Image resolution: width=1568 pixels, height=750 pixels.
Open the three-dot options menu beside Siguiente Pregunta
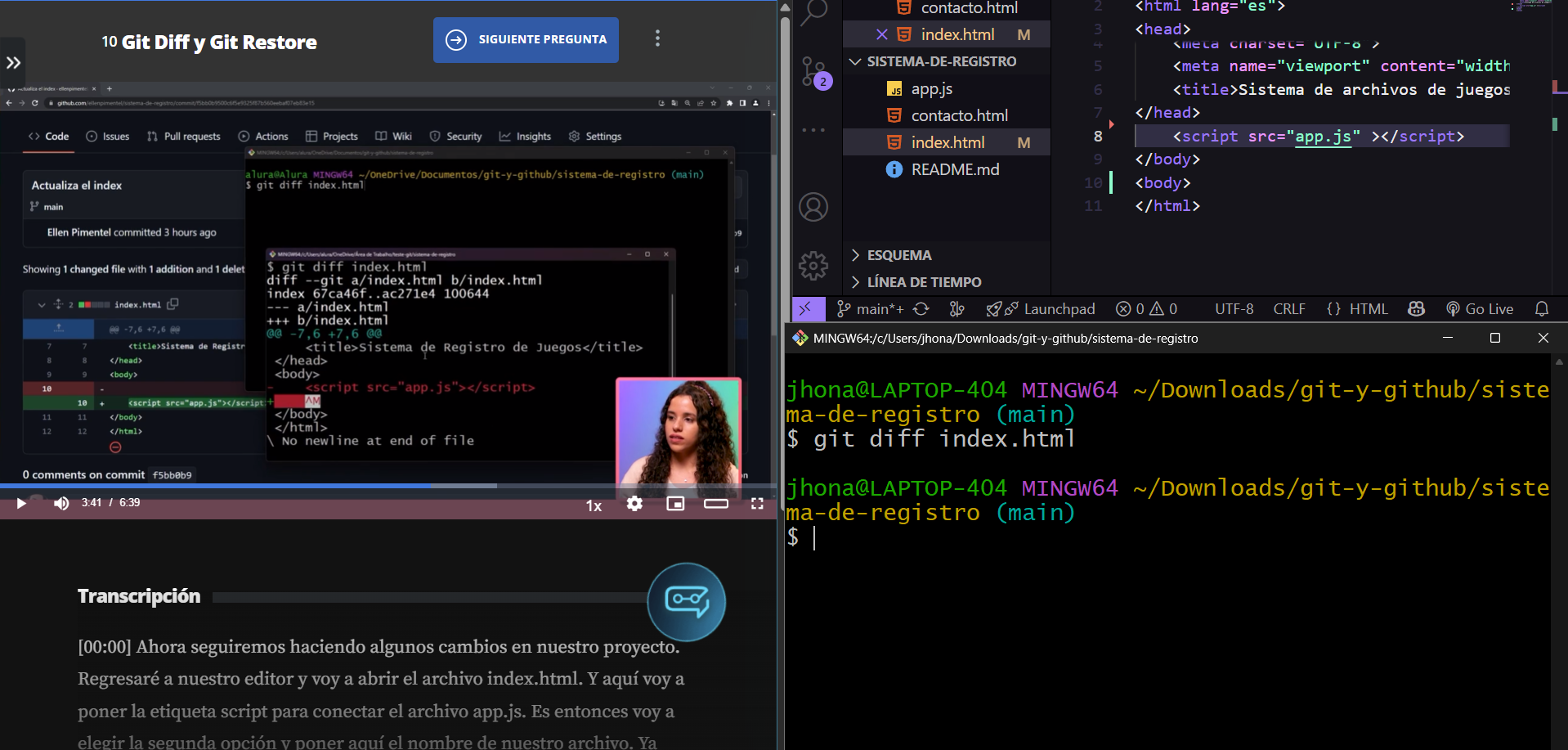(657, 38)
